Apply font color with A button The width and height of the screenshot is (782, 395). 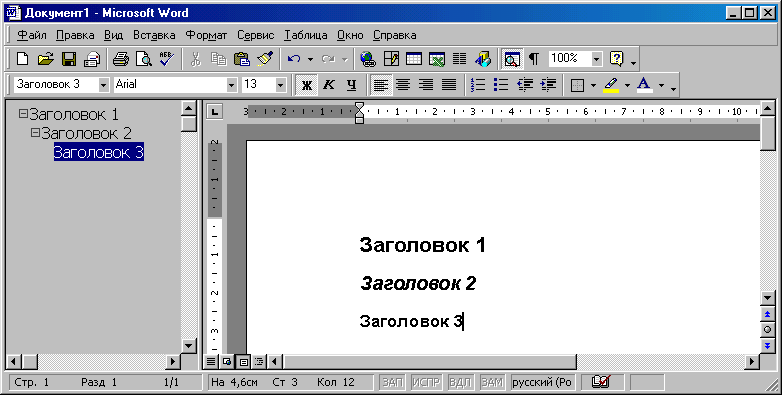click(644, 85)
